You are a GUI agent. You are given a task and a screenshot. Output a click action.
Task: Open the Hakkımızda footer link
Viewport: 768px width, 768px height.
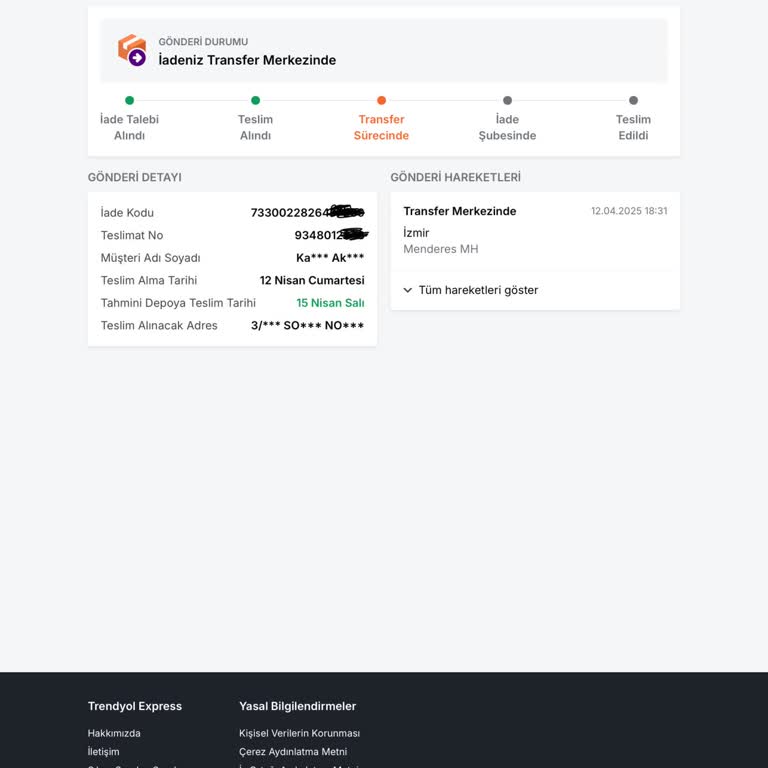[x=114, y=733]
